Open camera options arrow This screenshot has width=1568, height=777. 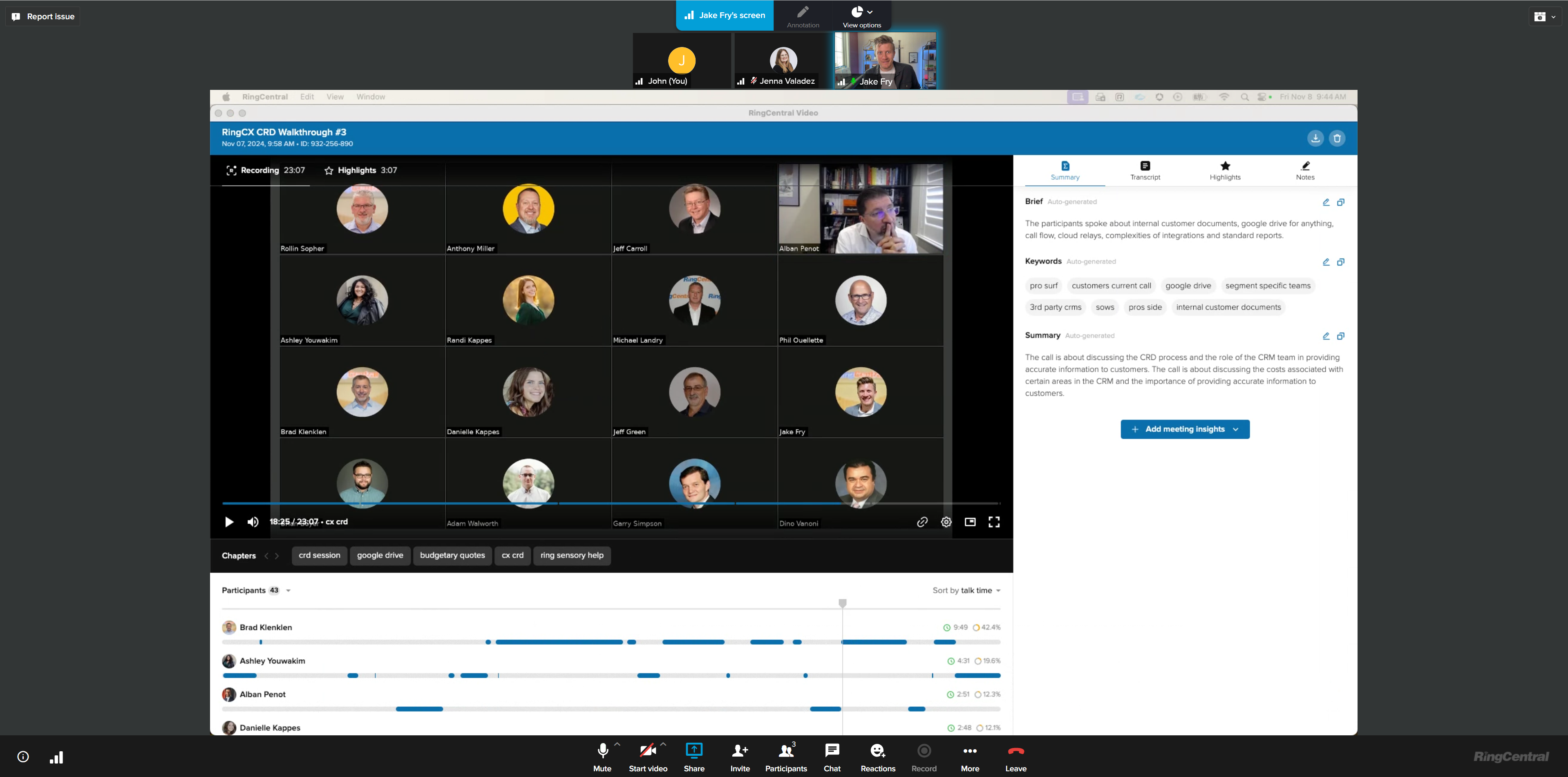[664, 744]
